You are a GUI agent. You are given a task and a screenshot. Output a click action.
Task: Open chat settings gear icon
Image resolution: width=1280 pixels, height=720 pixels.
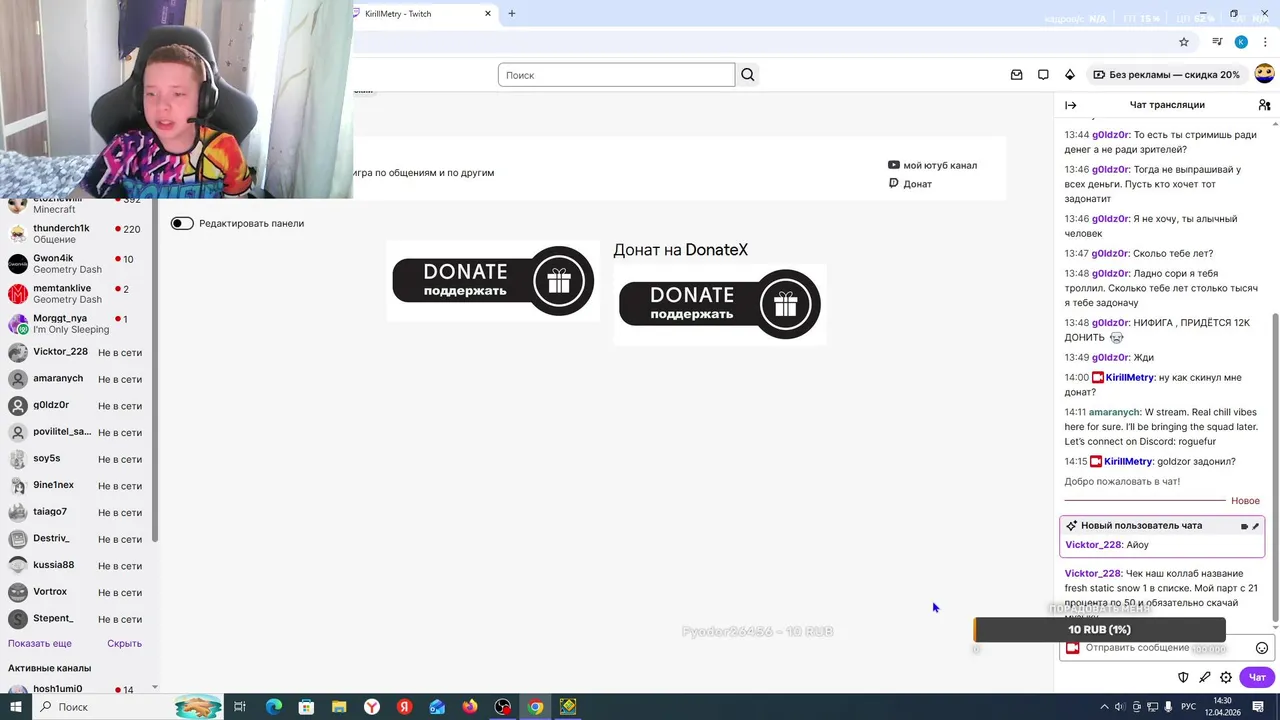pyautogui.click(x=1226, y=677)
